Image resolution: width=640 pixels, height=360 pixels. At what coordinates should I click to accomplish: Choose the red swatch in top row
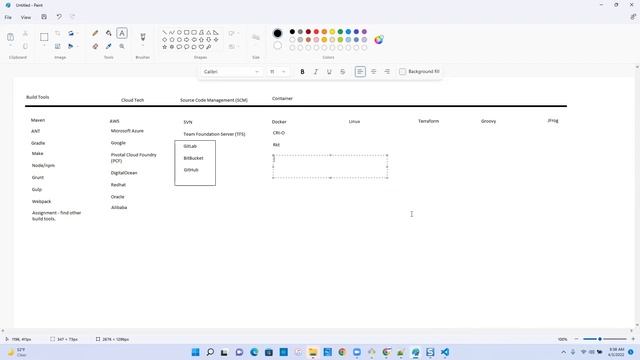click(316, 32)
